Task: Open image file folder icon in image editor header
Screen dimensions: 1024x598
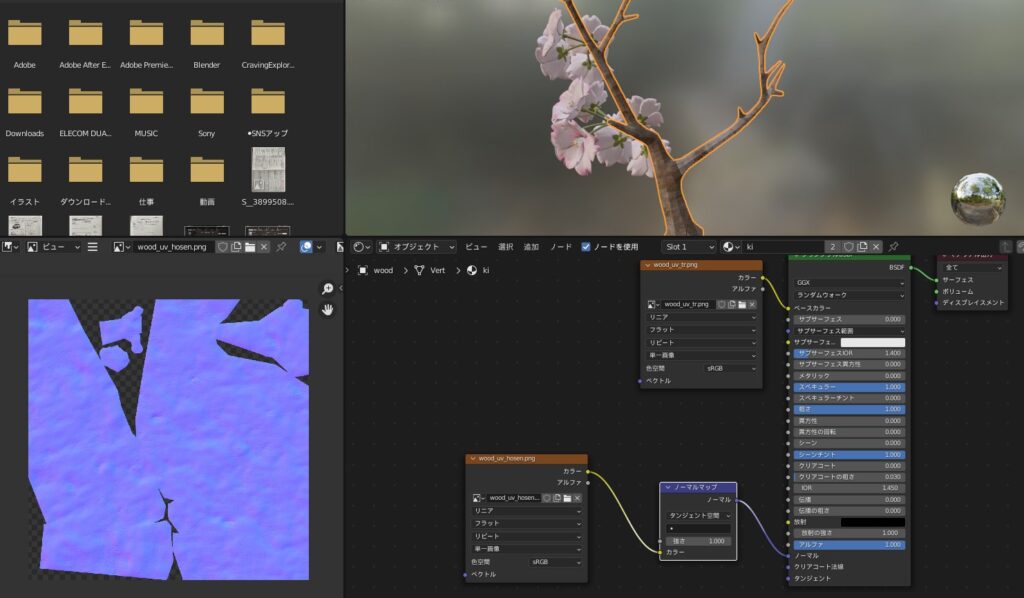Action: pos(250,246)
